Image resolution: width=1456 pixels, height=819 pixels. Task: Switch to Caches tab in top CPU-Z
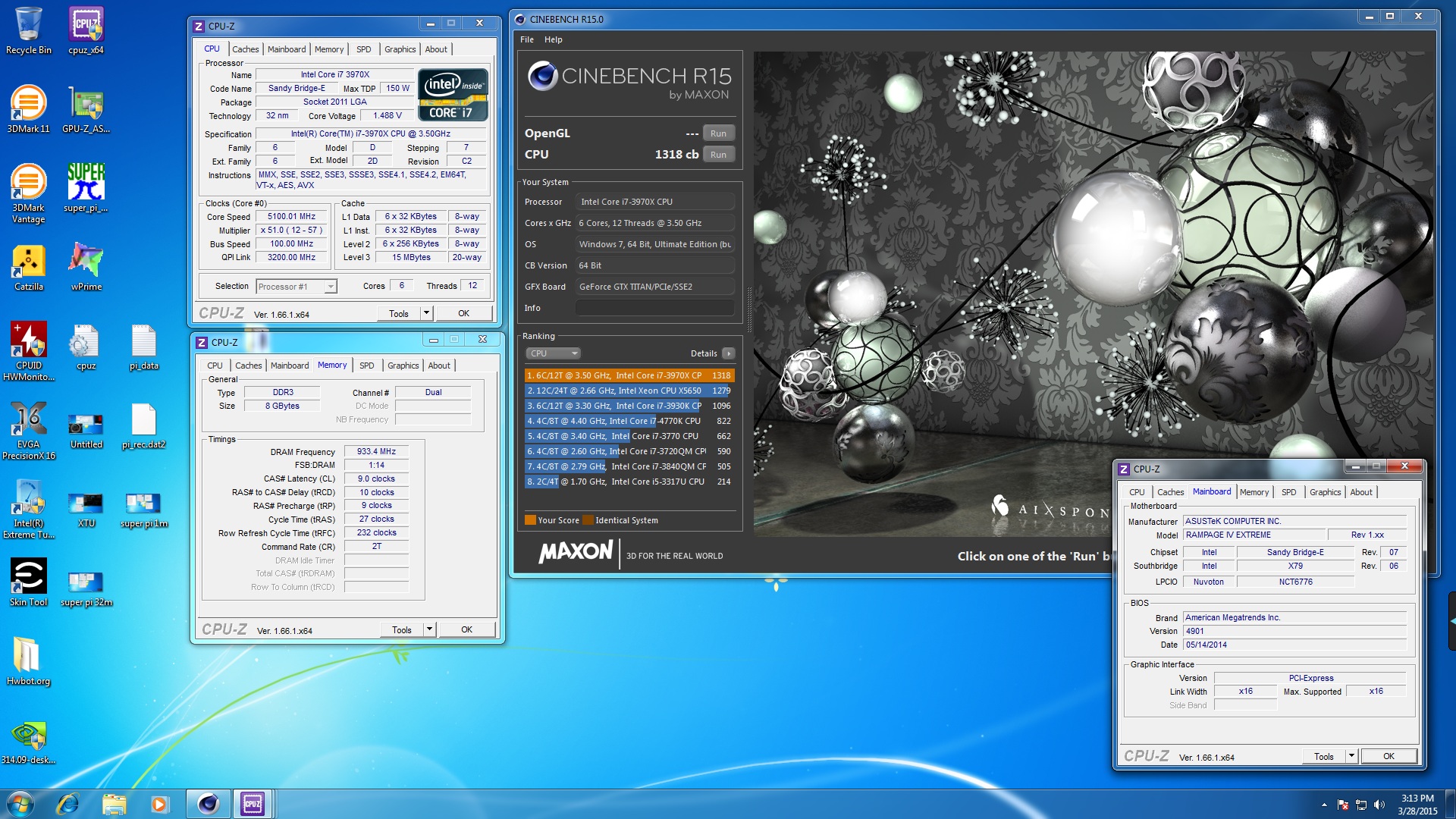(x=245, y=49)
